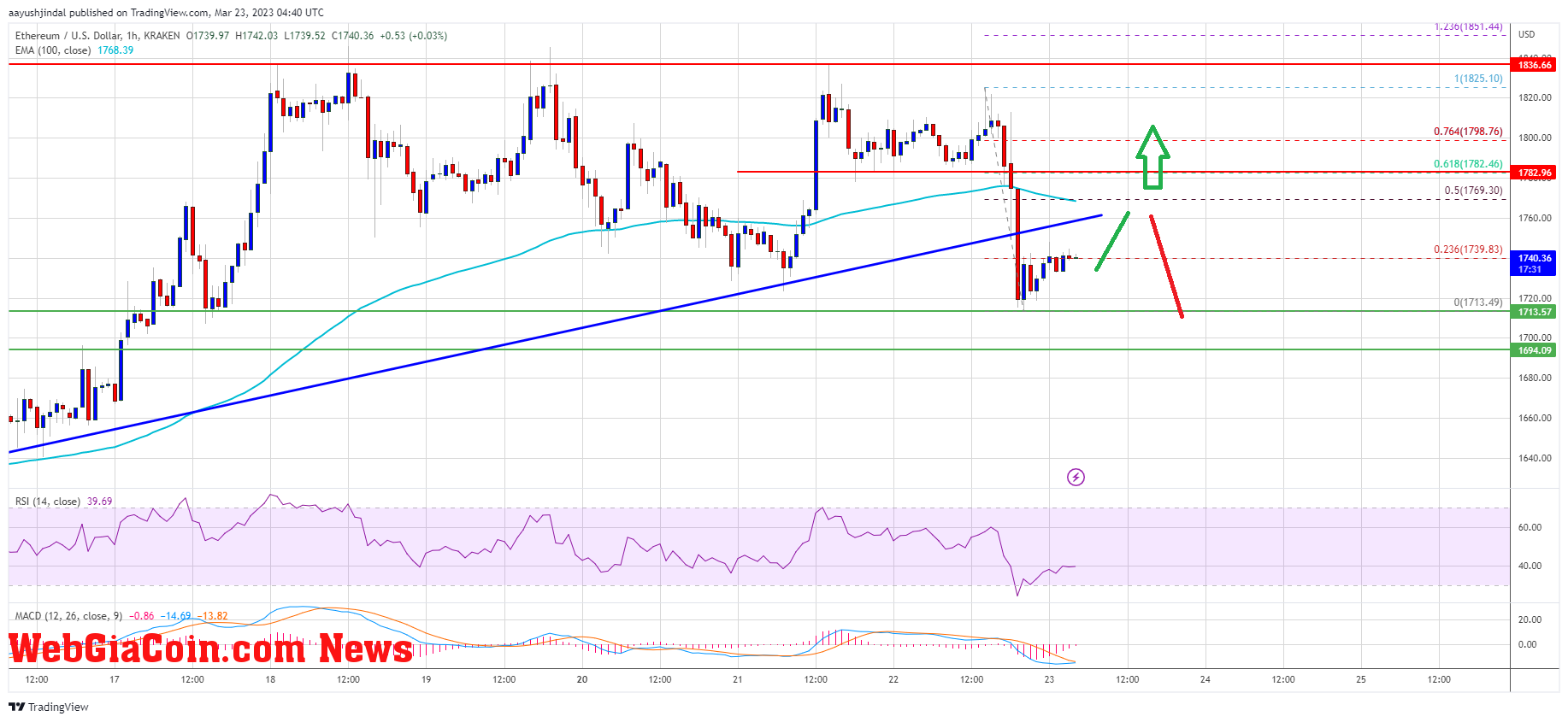Screen dimensions: 1568x722
Task: Click the RSI (14, close) indicator label
Action: point(48,502)
